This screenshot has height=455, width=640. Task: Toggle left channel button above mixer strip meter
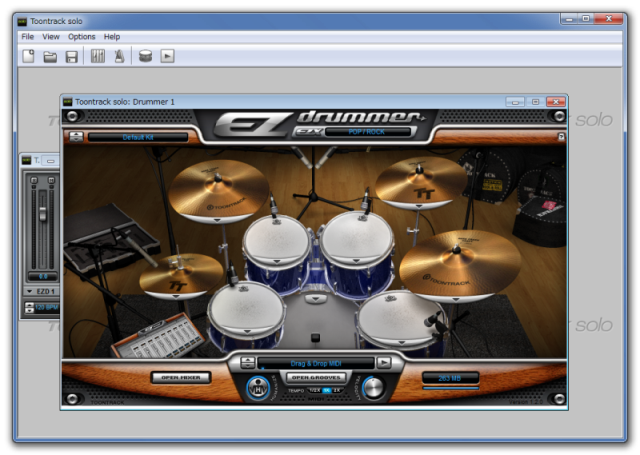[x=34, y=180]
